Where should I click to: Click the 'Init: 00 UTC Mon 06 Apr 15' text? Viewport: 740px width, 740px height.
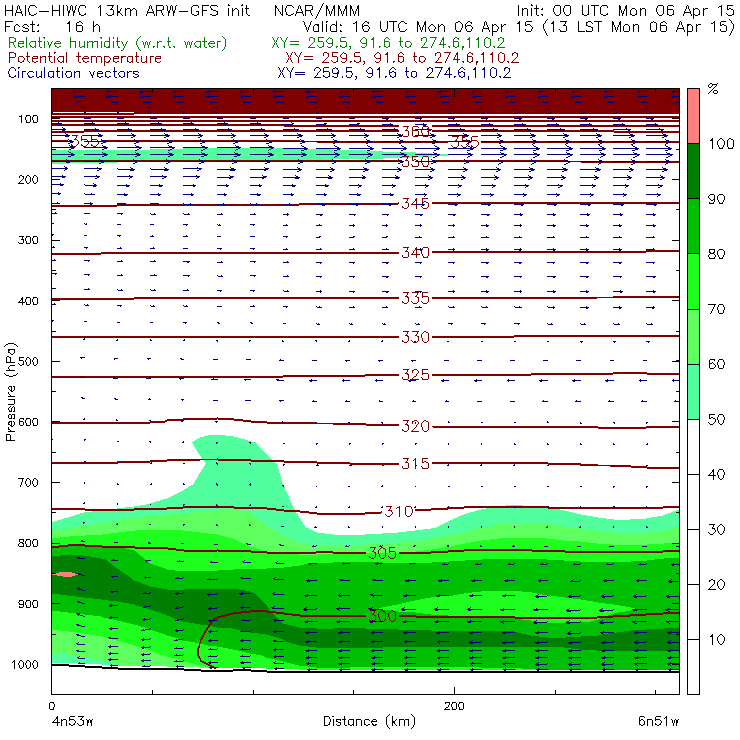tap(626, 10)
